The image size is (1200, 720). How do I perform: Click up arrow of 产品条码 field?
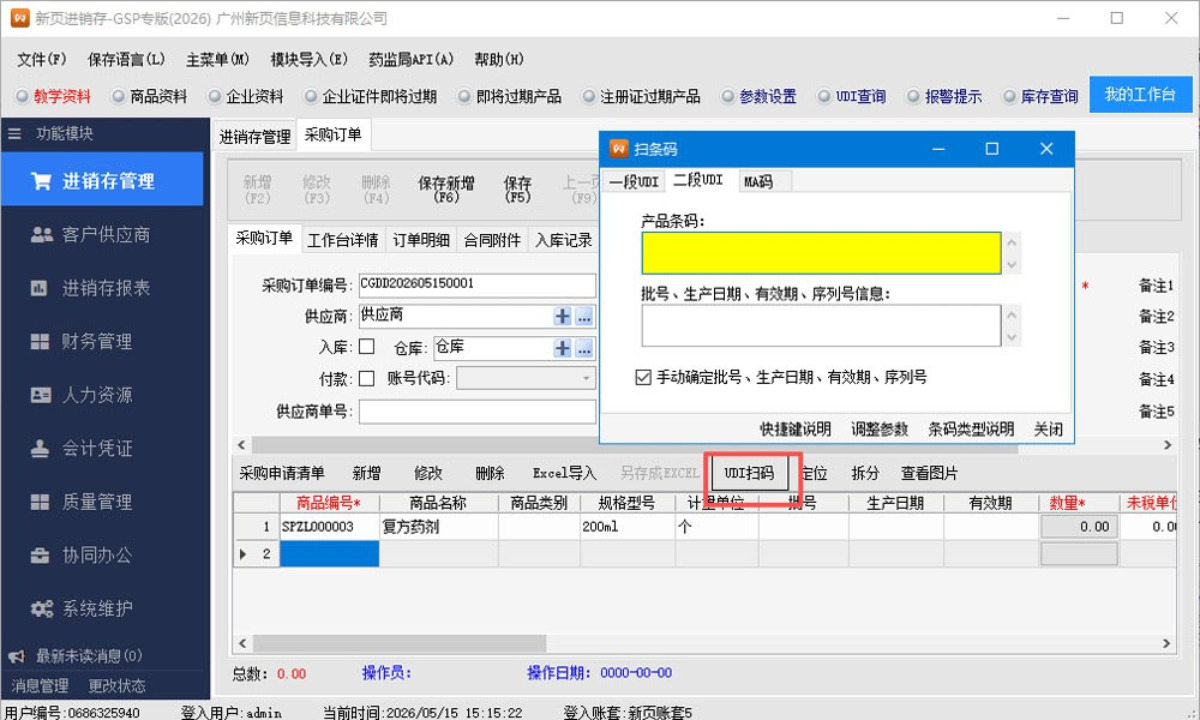1013,242
